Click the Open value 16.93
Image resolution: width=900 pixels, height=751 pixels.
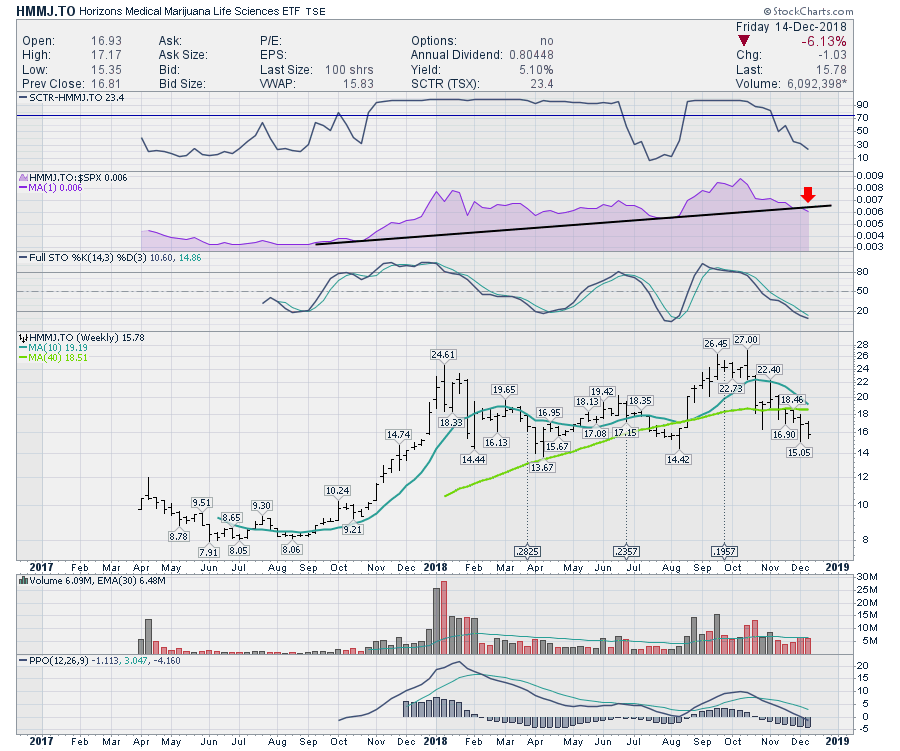tap(106, 41)
